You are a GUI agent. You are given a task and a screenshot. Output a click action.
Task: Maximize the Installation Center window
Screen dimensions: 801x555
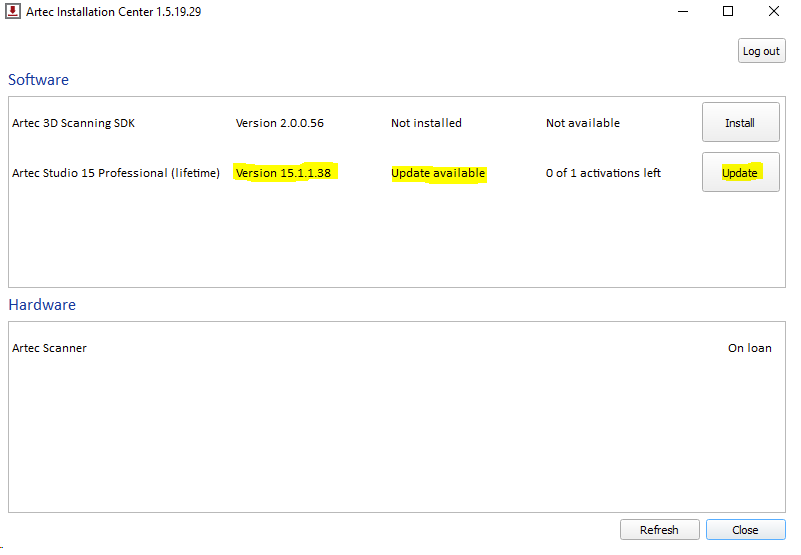(728, 11)
